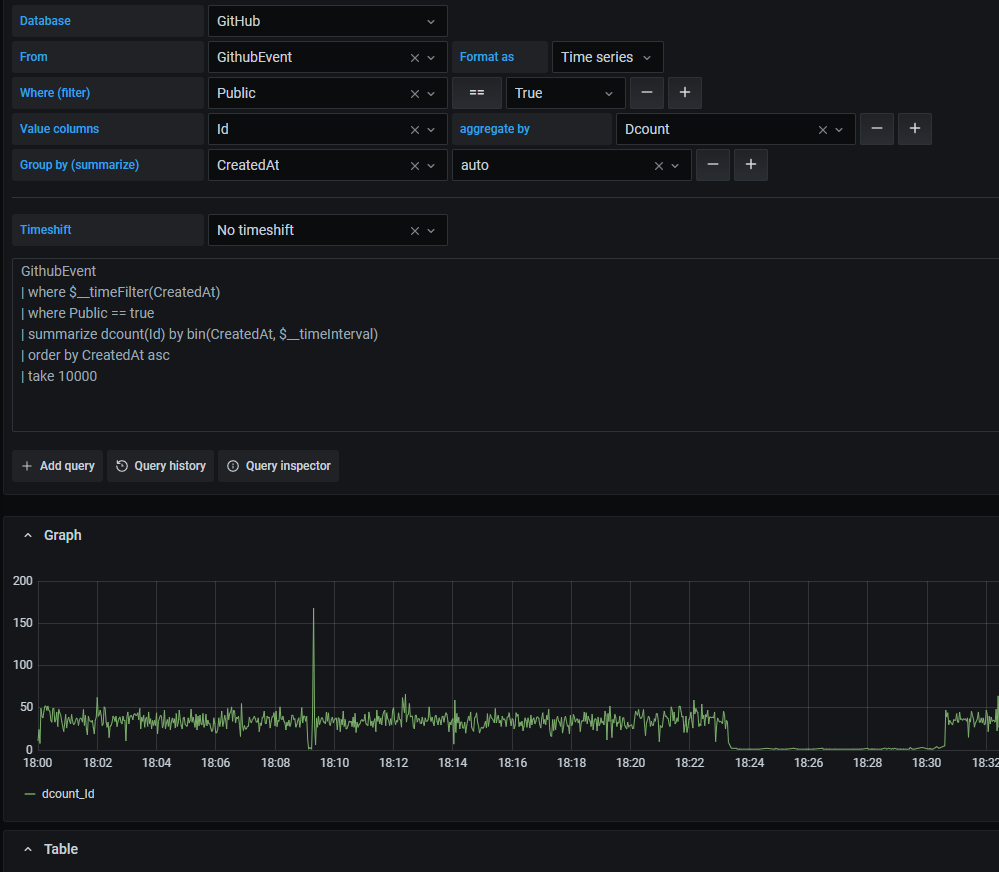This screenshot has height=872, width=999.
Task: Click the Add query button
Action: point(57,466)
